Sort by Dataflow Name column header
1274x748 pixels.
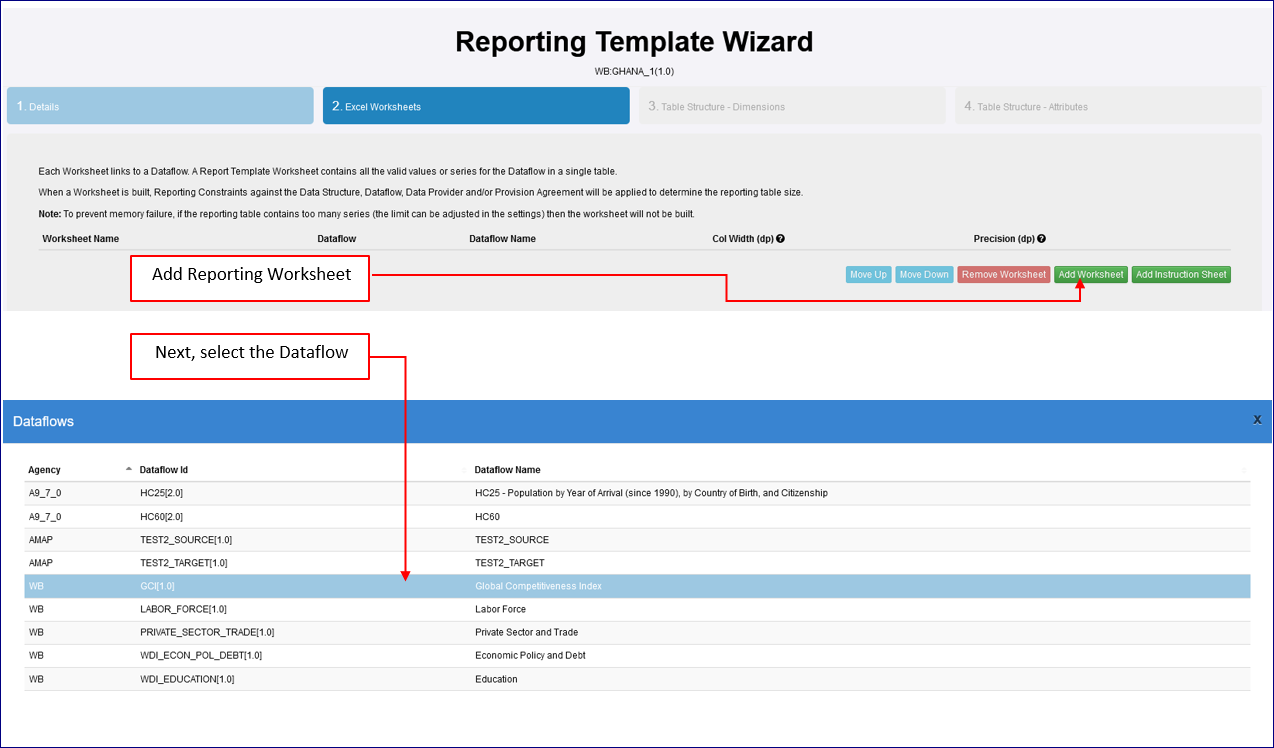[x=508, y=470]
